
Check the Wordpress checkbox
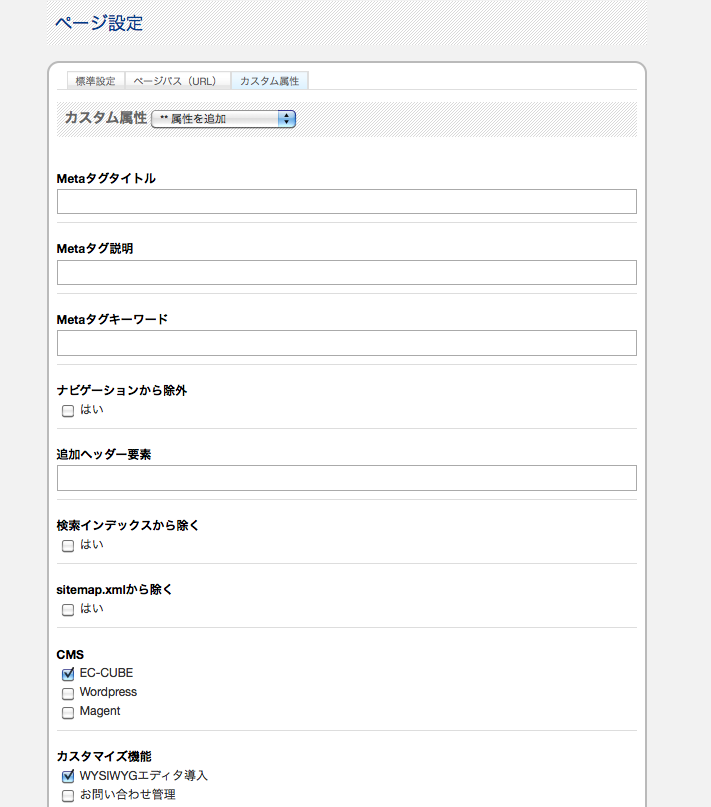coord(68,693)
